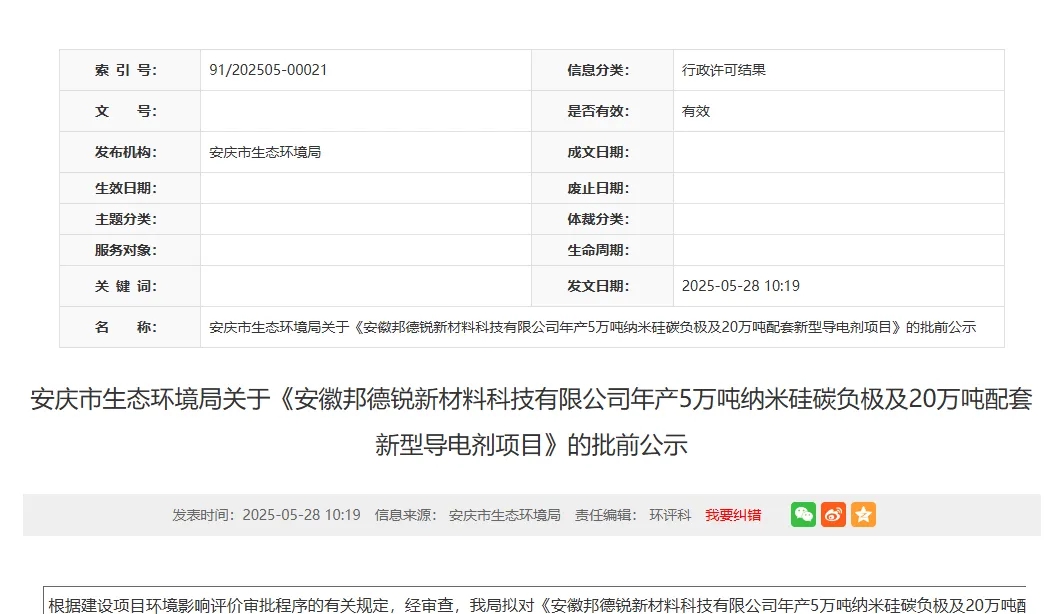Click the 发文日期 value 2025-05-28 10:19
1063x614 pixels.
[x=740, y=286]
